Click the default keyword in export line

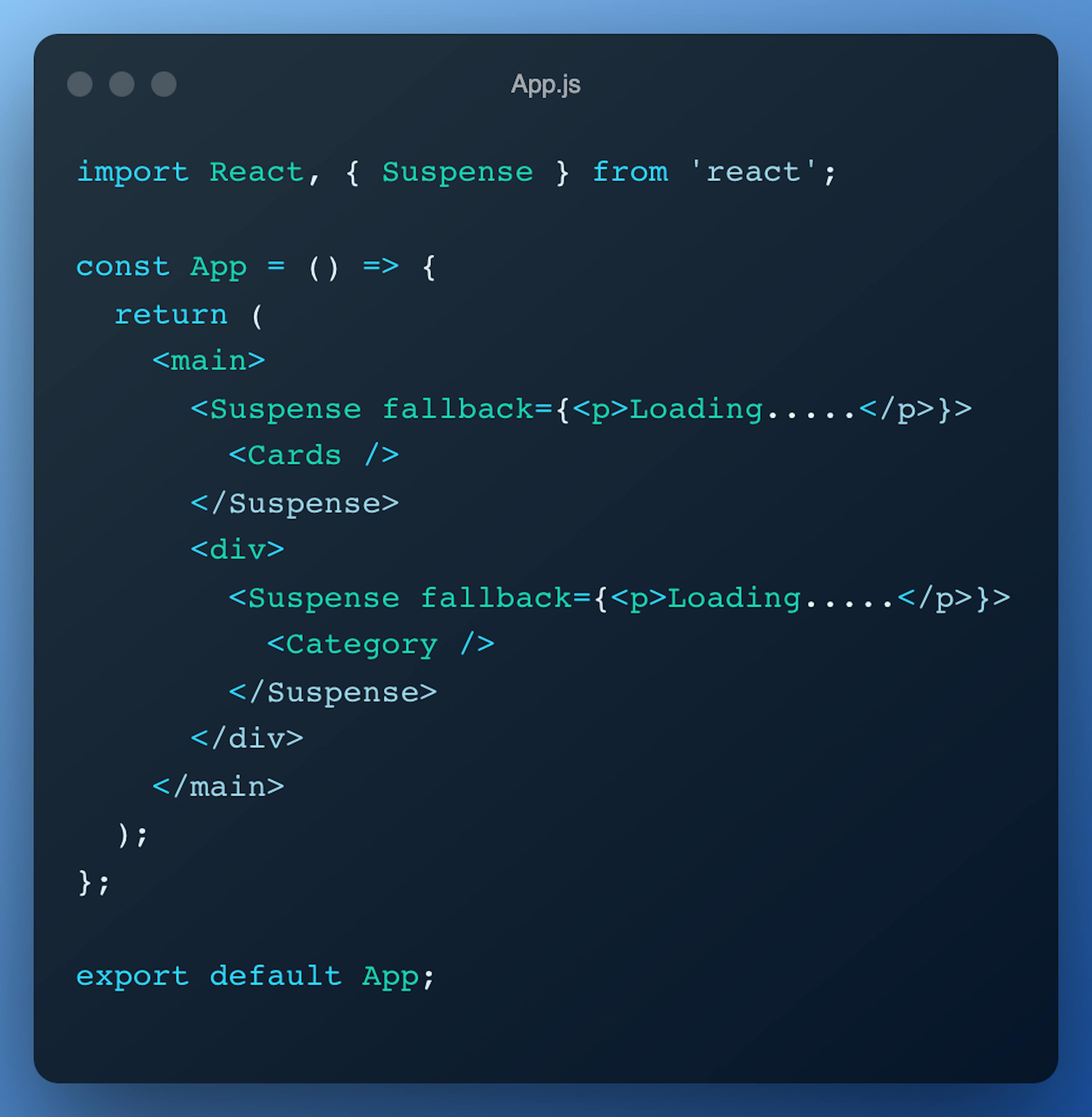(275, 976)
